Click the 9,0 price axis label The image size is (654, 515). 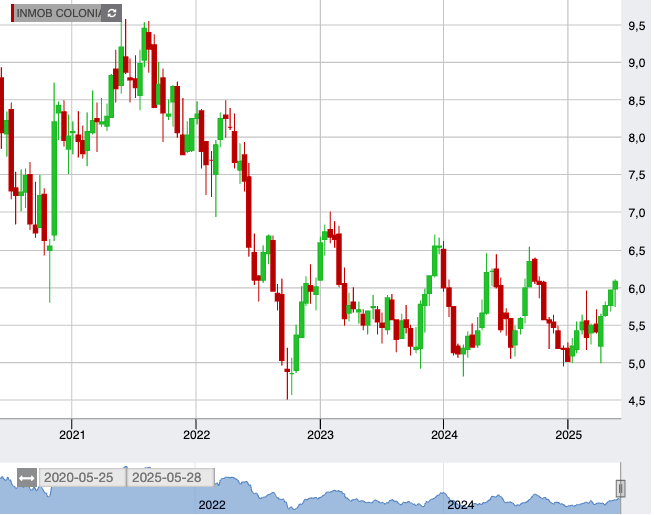(636, 63)
